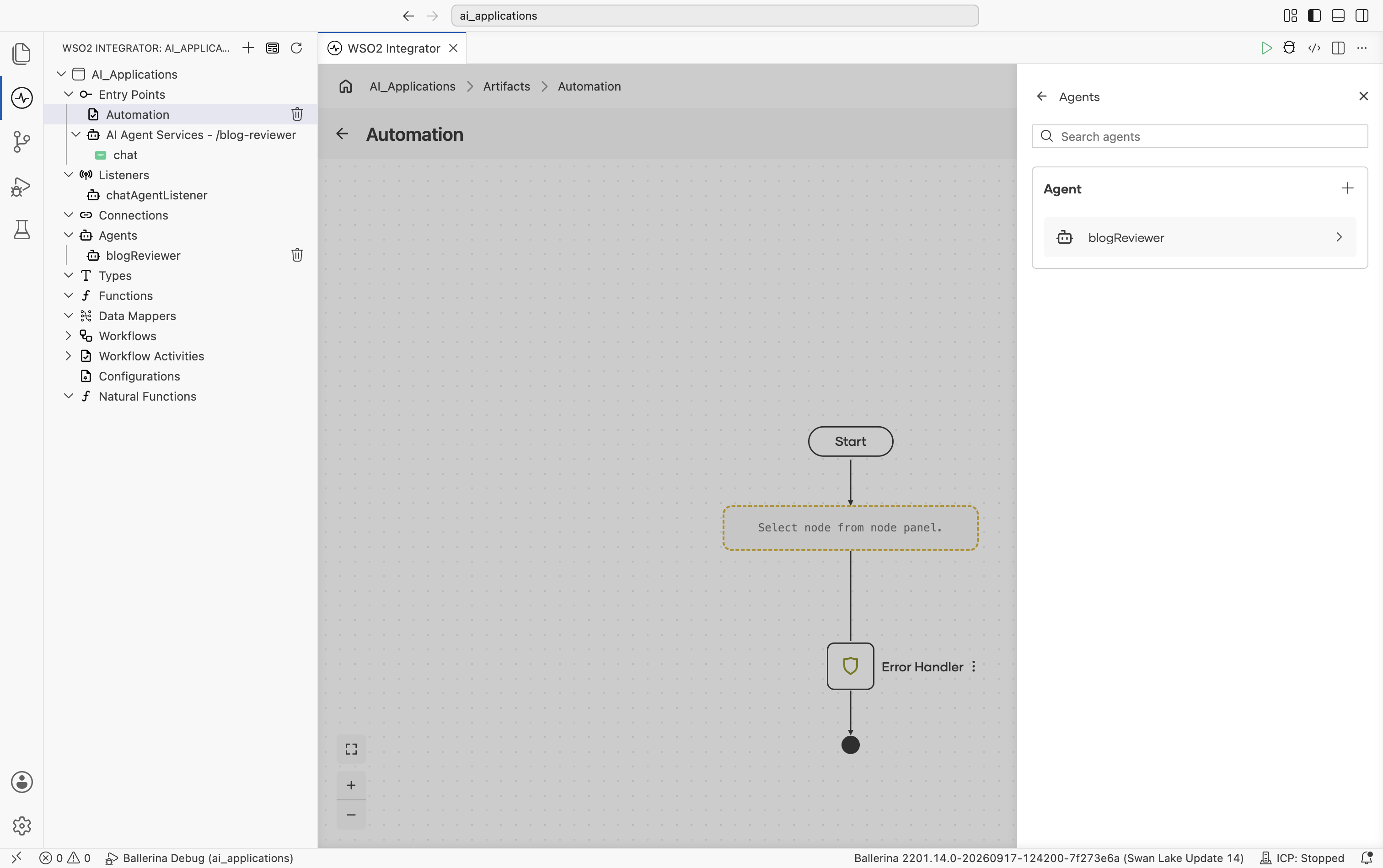Image resolution: width=1383 pixels, height=868 pixels.
Task: Open the Explorer files icon in activity bar
Action: click(22, 54)
